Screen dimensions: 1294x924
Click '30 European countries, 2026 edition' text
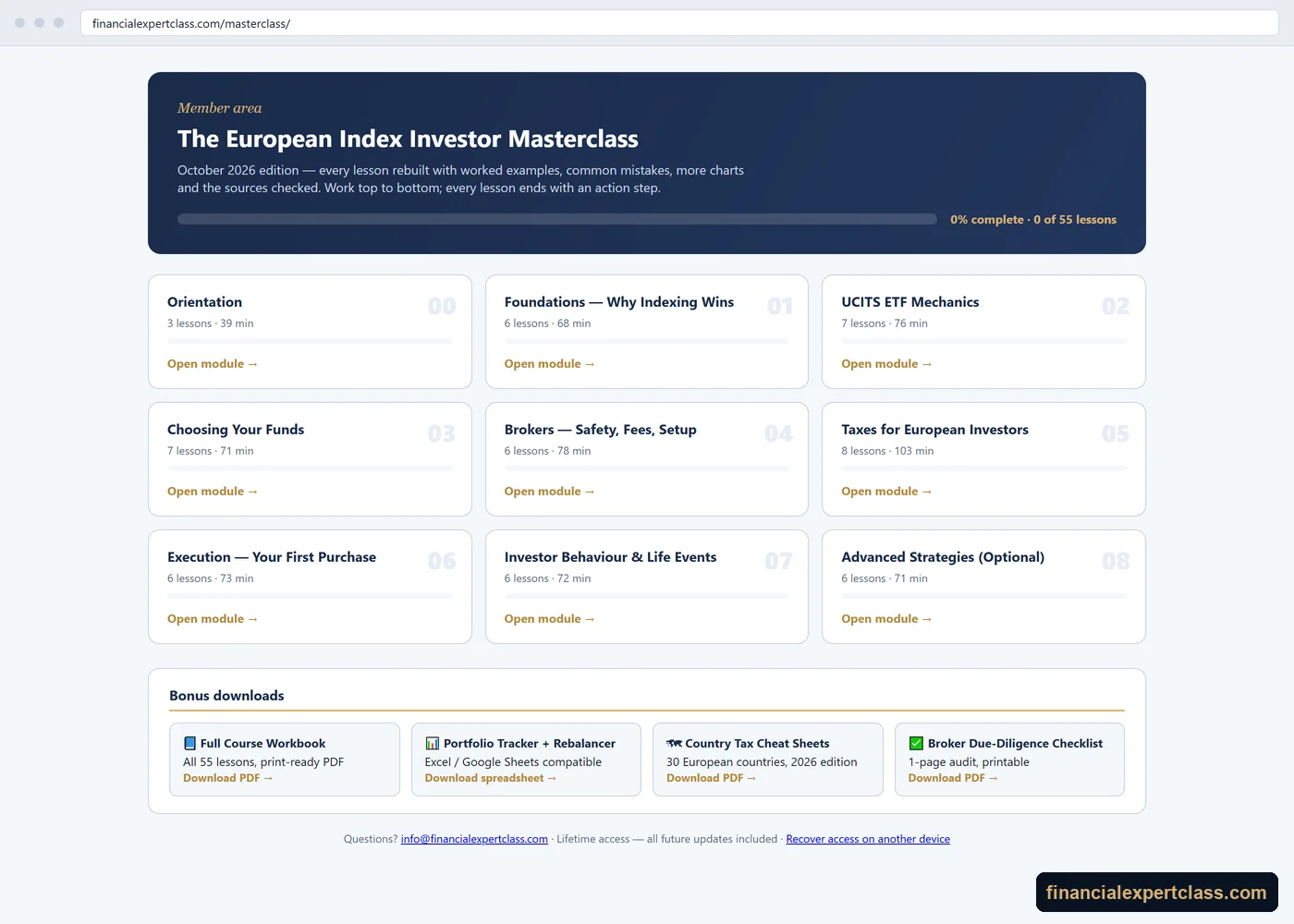coord(762,762)
